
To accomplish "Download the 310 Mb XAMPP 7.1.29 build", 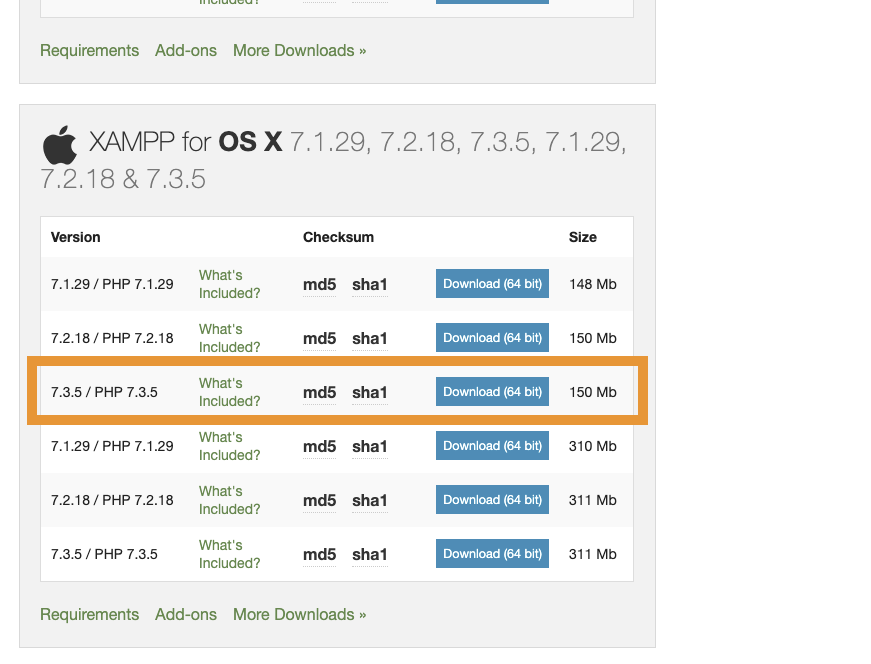I will pos(492,446).
